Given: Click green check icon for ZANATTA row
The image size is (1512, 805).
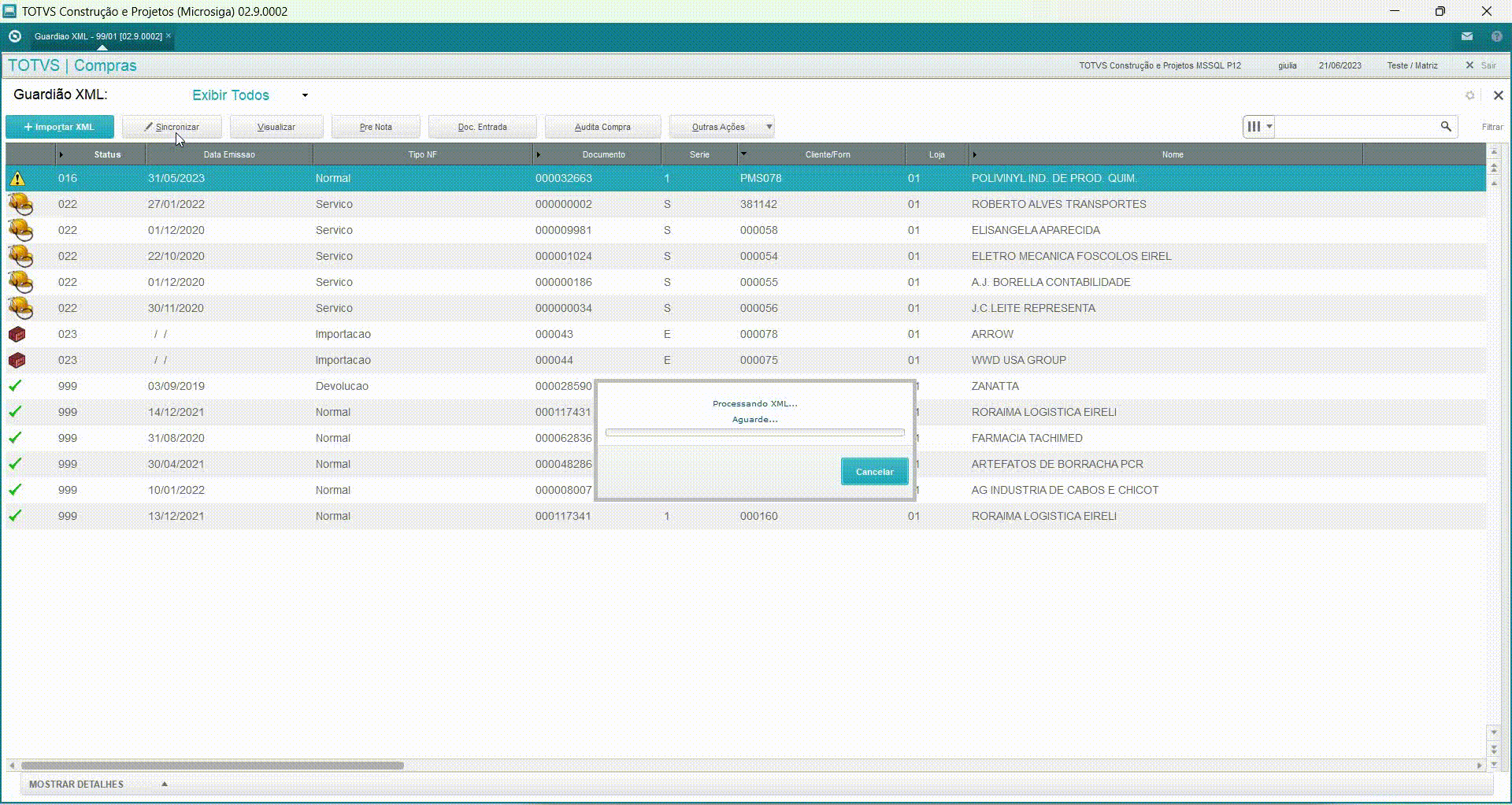Looking at the screenshot, I should tap(15, 386).
